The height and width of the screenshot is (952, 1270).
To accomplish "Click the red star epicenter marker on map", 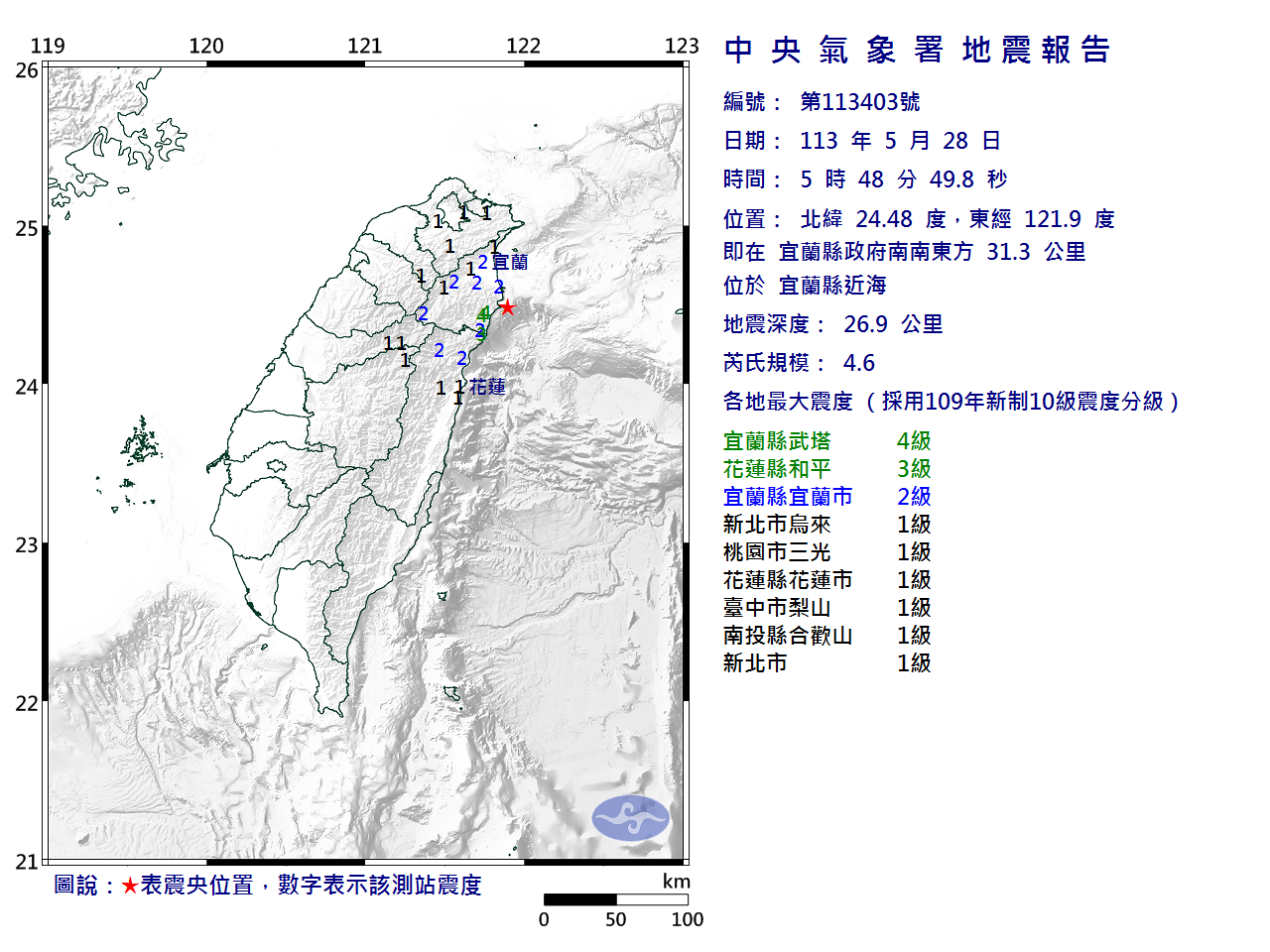I will pyautogui.click(x=507, y=307).
